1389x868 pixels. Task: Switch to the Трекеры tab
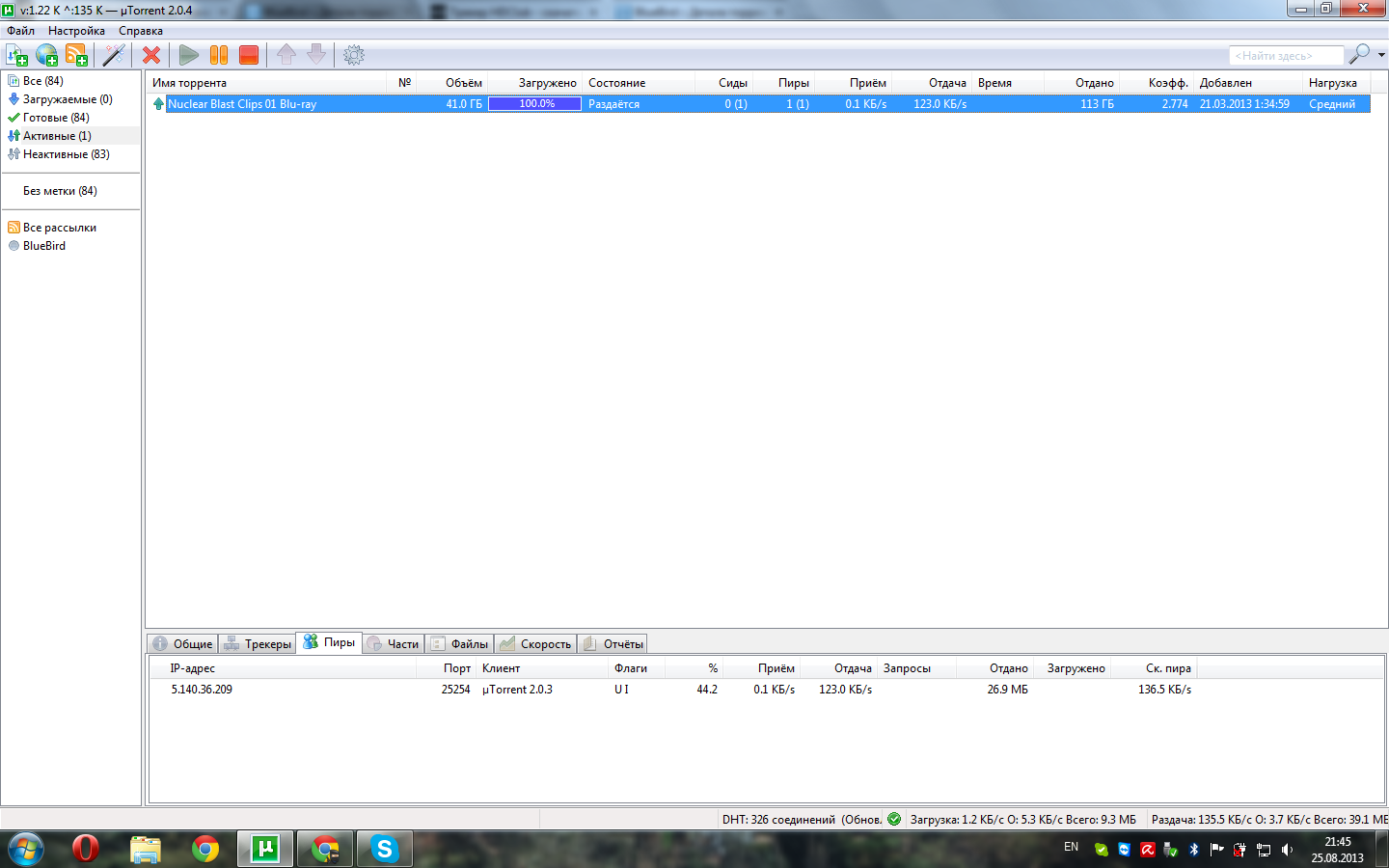258,644
